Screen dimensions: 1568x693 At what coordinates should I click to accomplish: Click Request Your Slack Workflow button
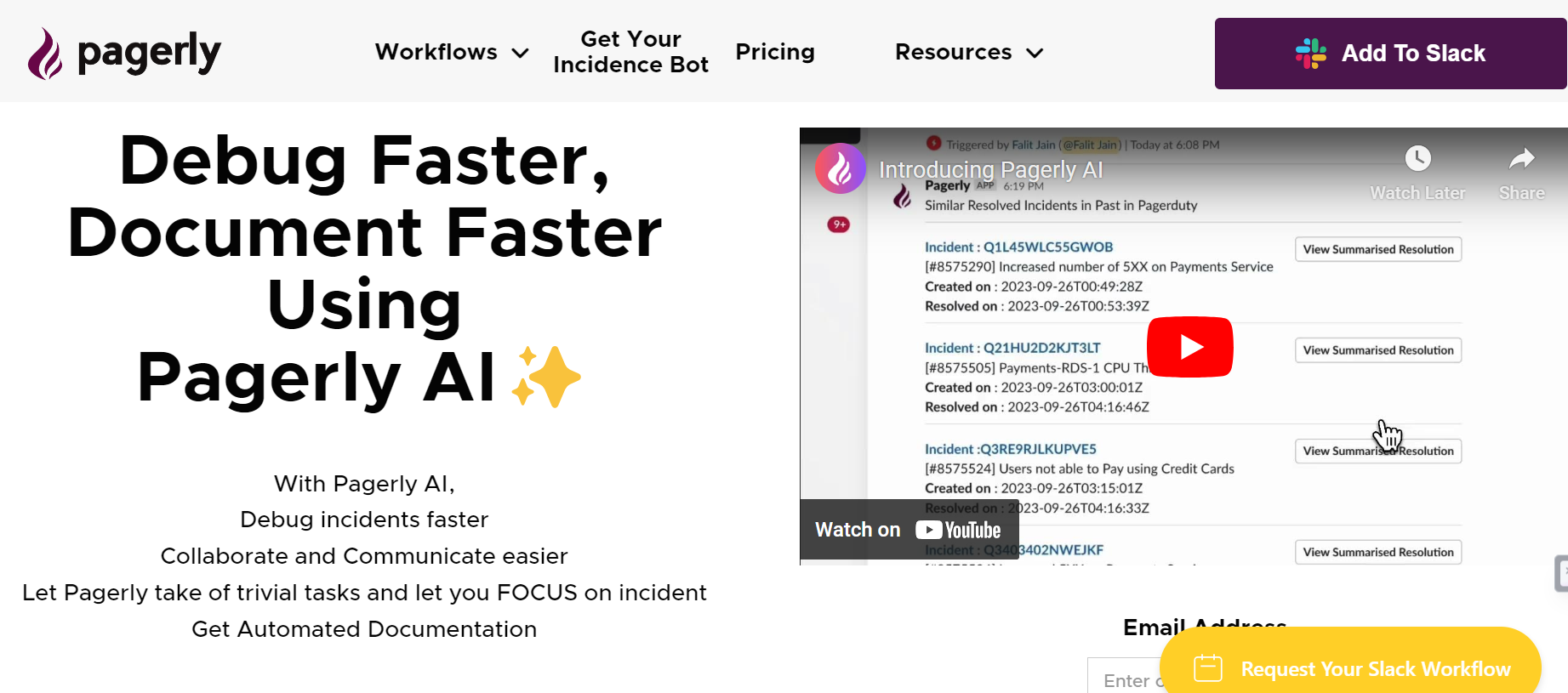coord(1351,667)
